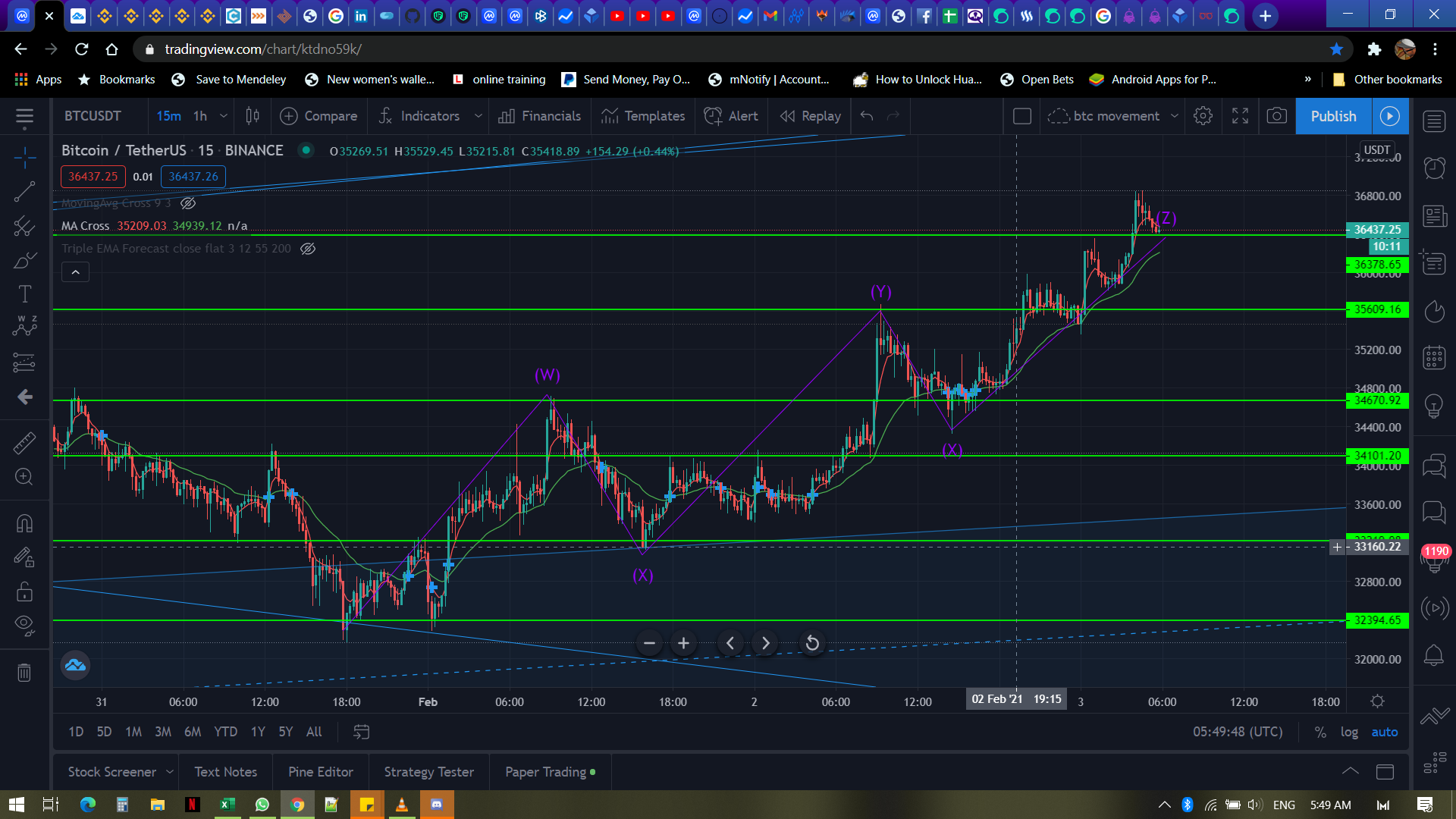
Task: Show the hidden Triple EMA Forecast indicator
Action: [x=308, y=249]
